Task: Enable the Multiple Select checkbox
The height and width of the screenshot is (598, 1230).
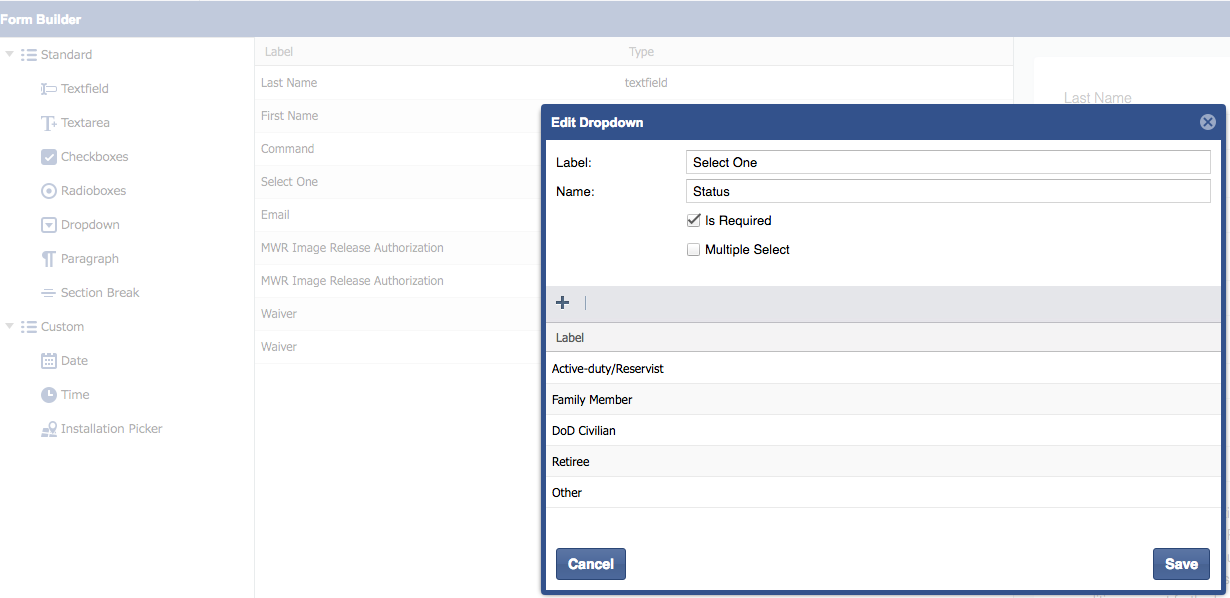Action: pyautogui.click(x=693, y=249)
